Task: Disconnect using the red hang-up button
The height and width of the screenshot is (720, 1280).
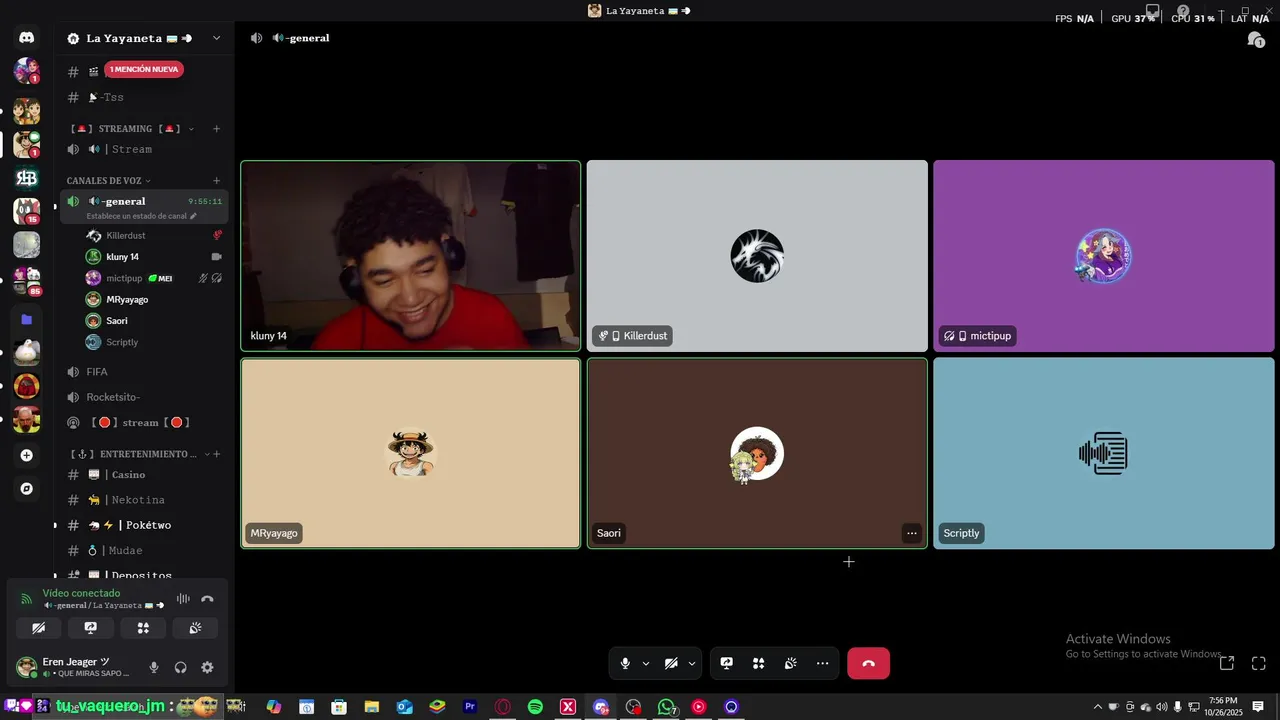Action: click(x=868, y=663)
